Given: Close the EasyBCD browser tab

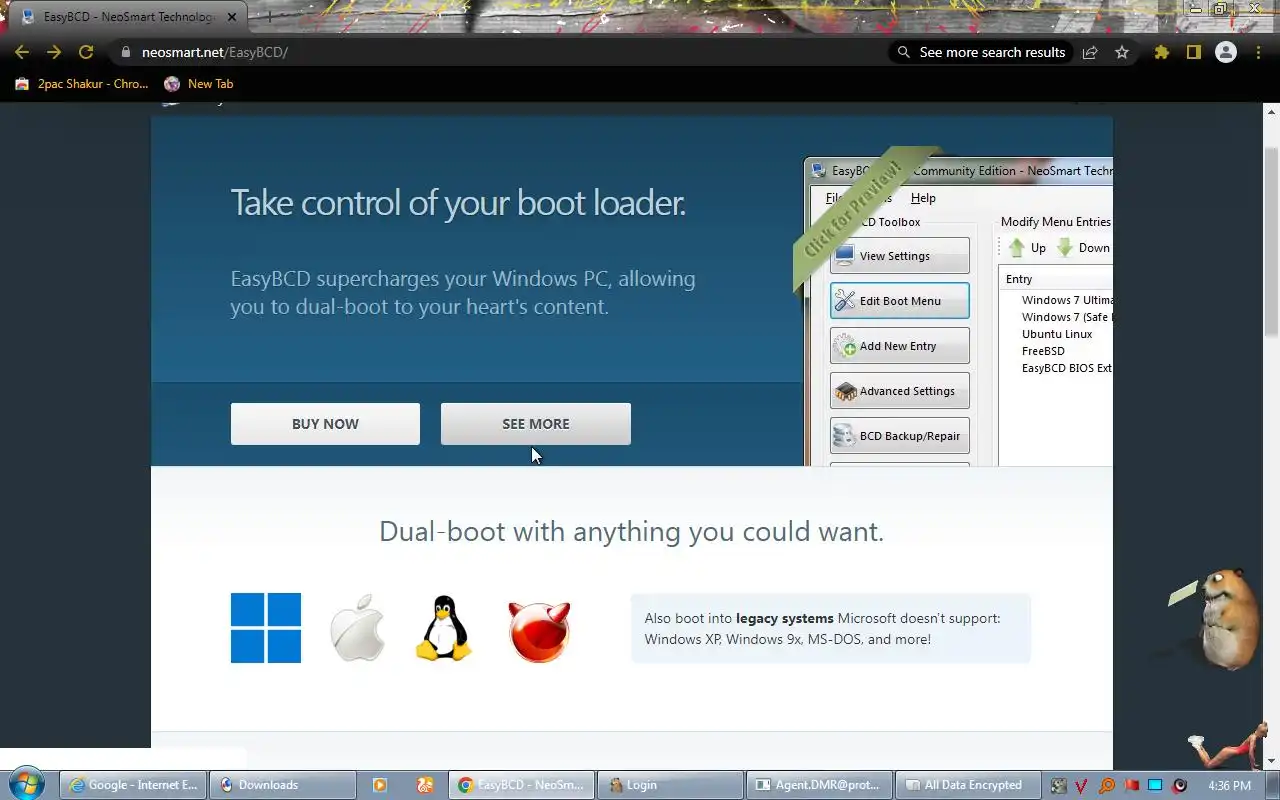Looking at the screenshot, I should [232, 17].
